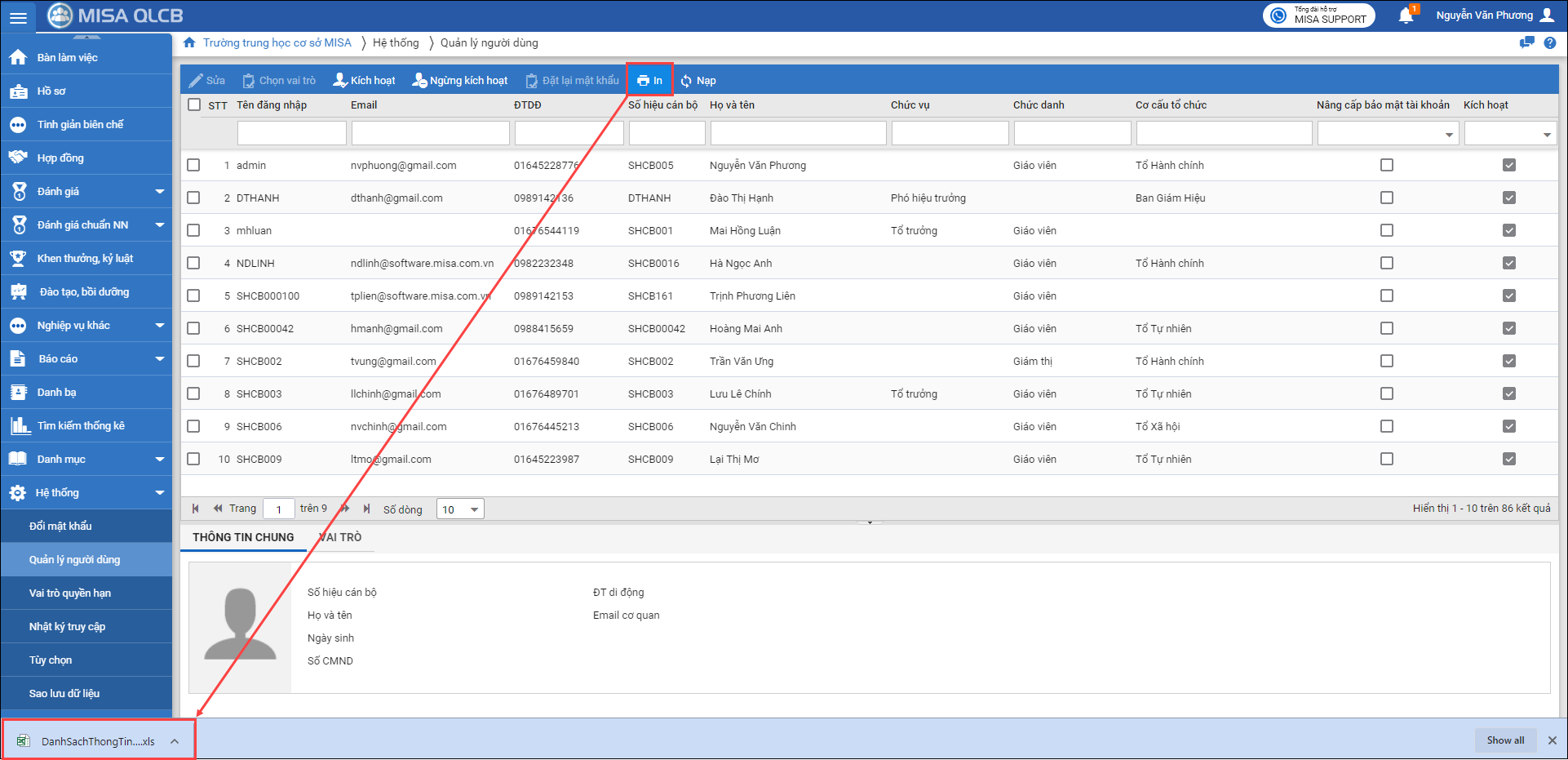Click the Họ và tên filter field
The image size is (1568, 760).
tap(798, 133)
